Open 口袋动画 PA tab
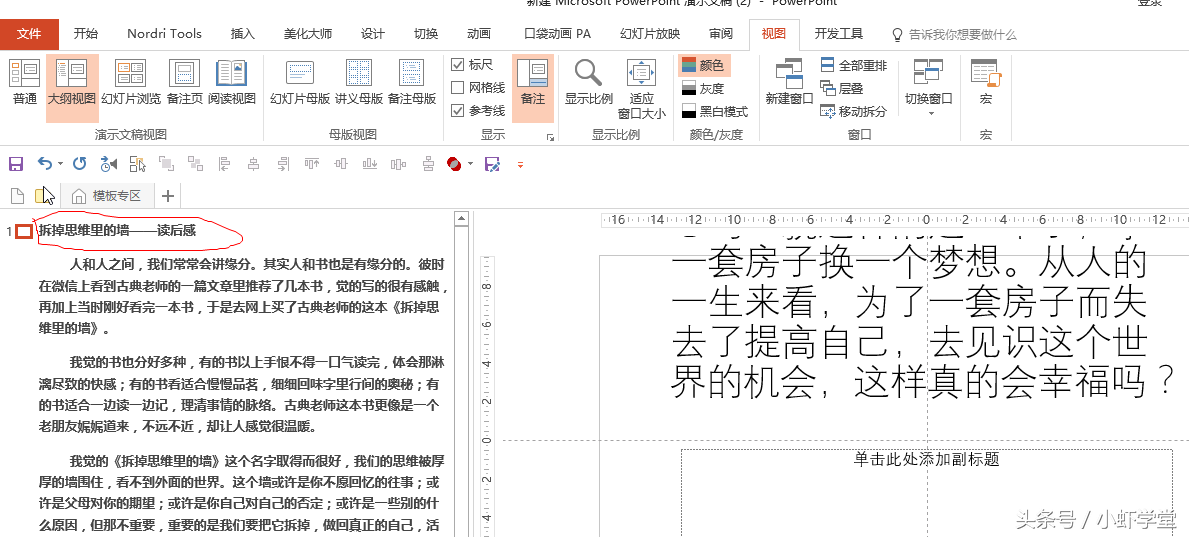Viewport: 1189px width, 537px height. [557, 33]
